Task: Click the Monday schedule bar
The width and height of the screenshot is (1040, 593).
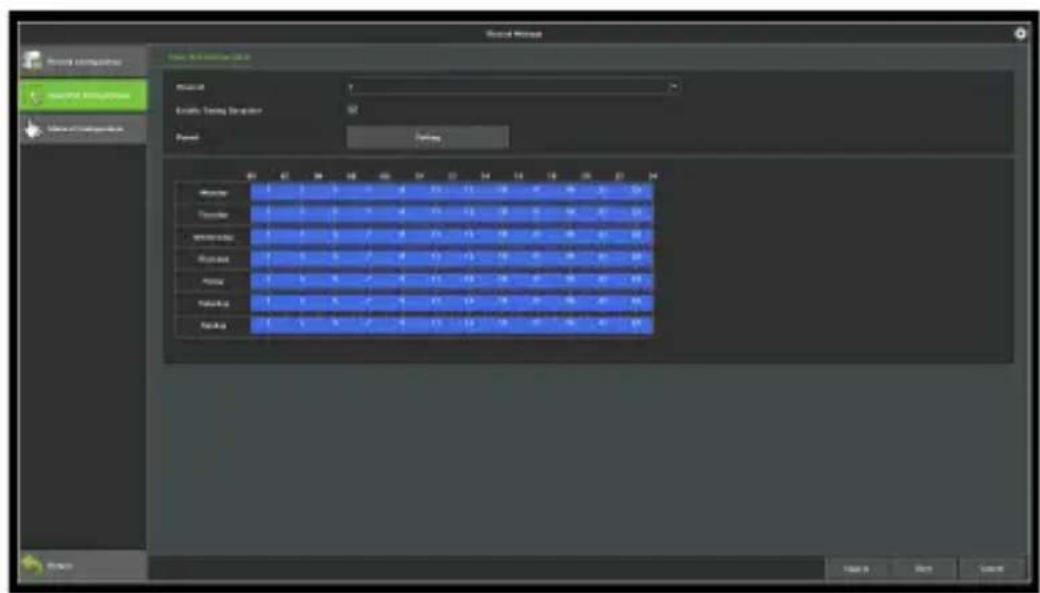Action: [x=452, y=192]
